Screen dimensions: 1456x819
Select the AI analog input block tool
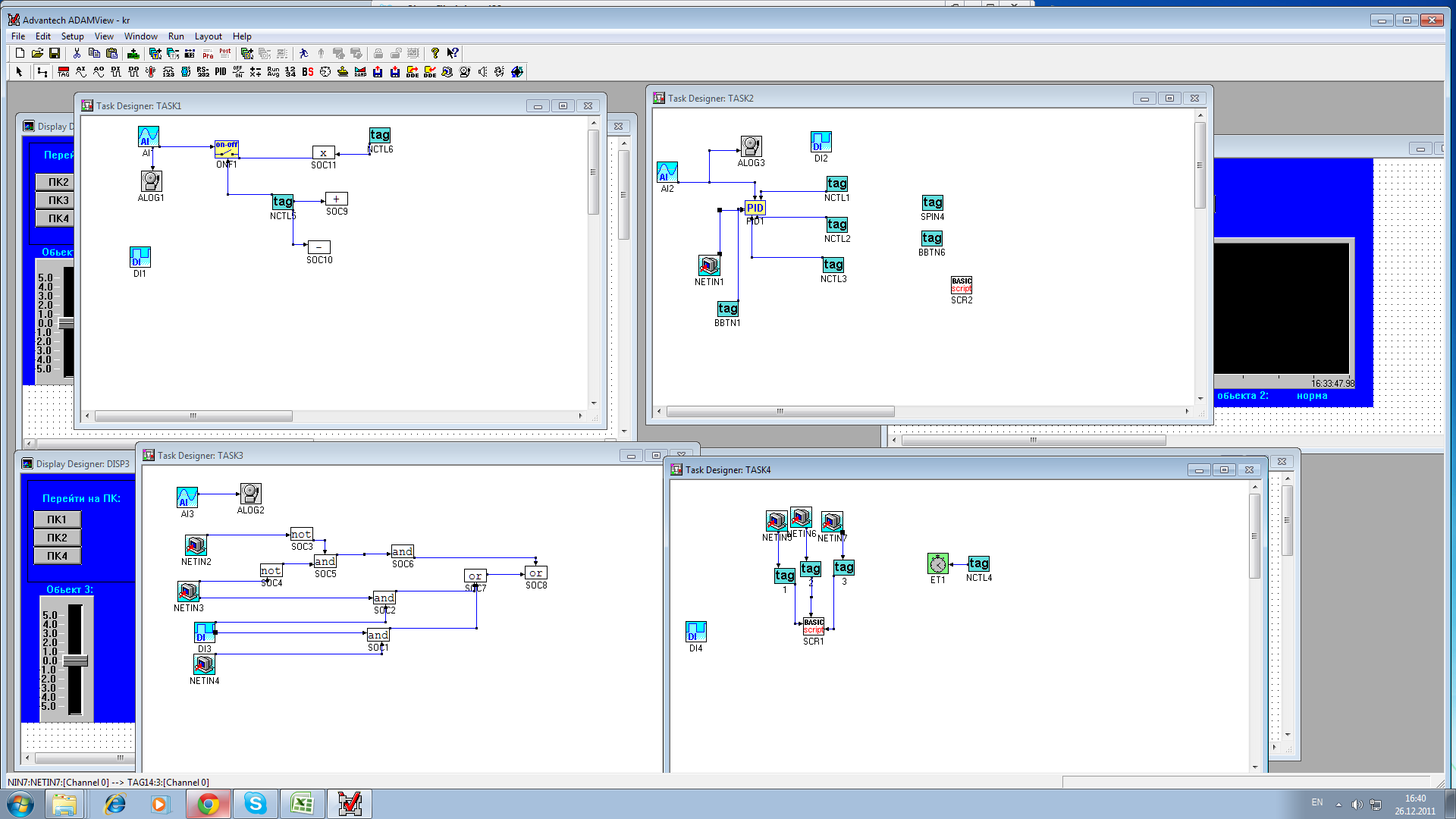(81, 72)
